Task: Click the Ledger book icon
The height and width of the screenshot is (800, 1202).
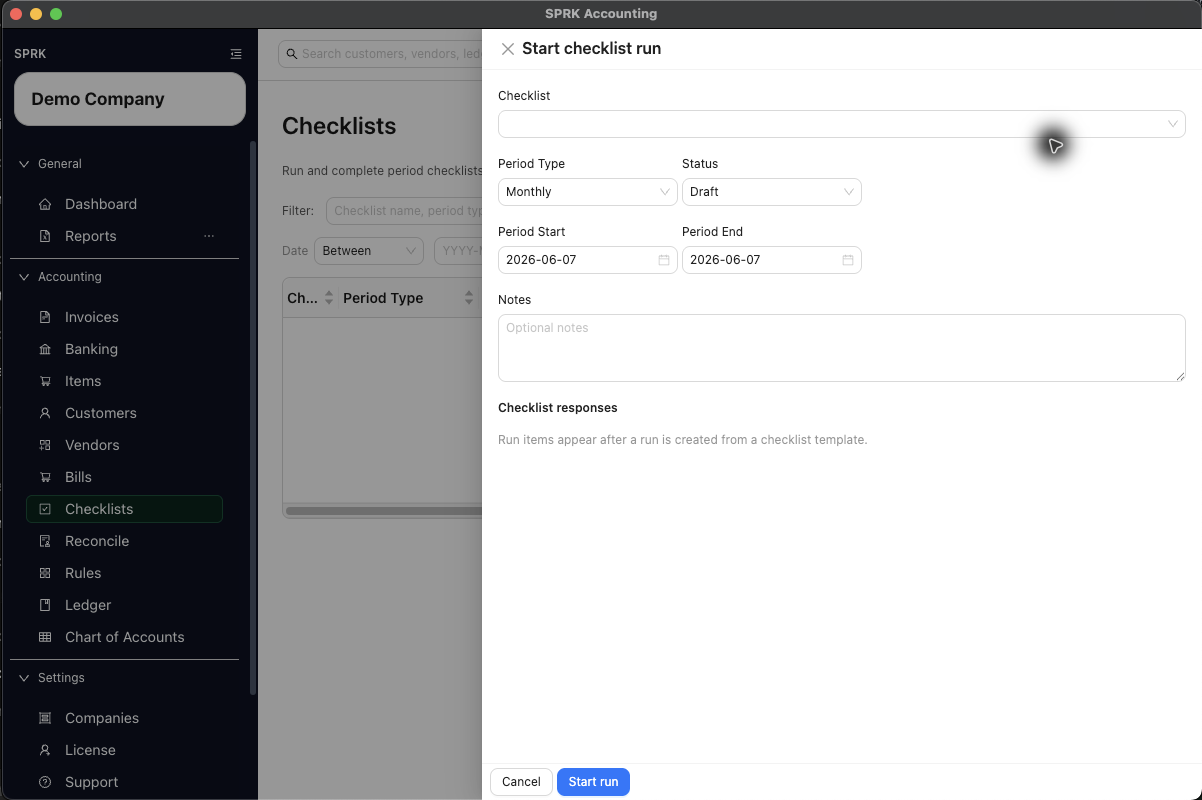Action: coord(45,605)
